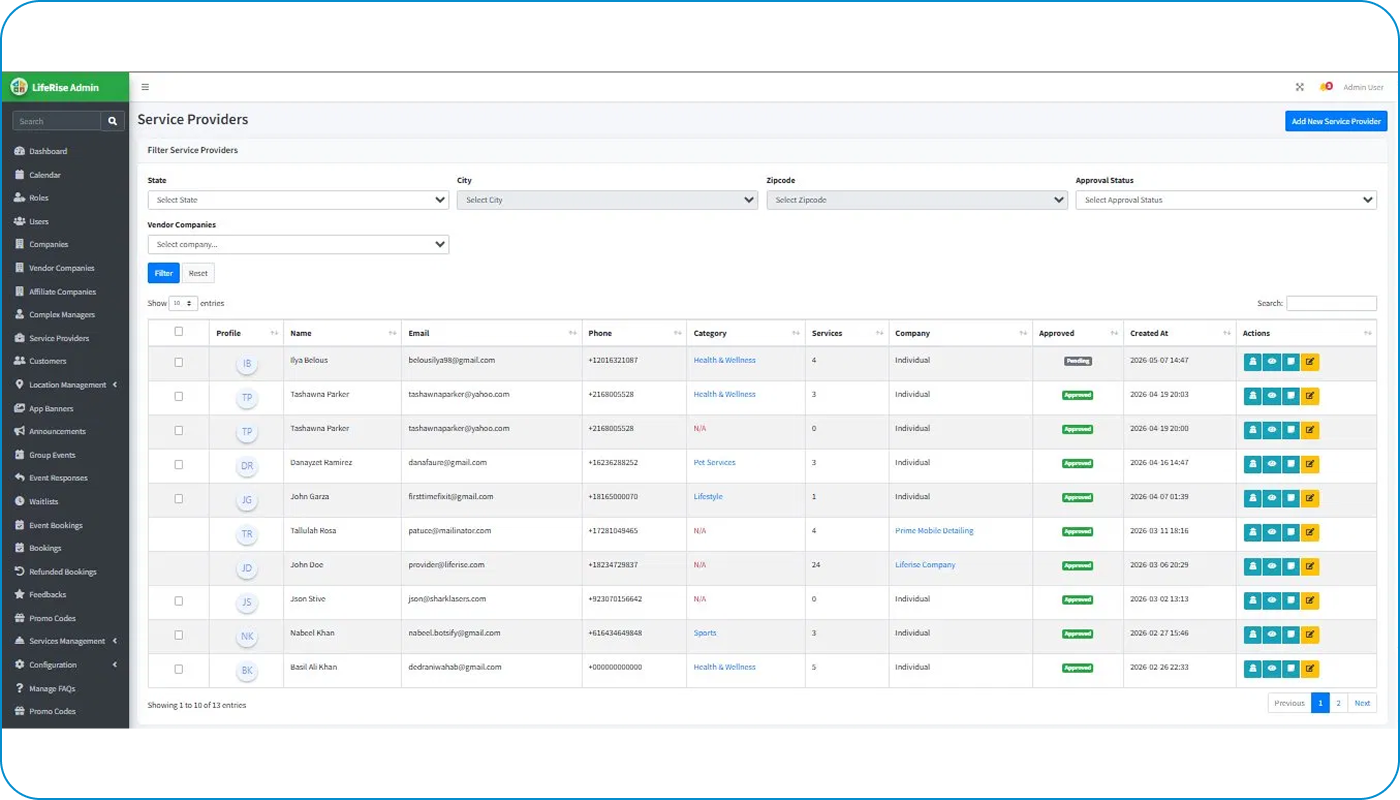This screenshot has height=800, width=1400.
Task: Click the edit icon for John Garza
Action: [1310, 498]
